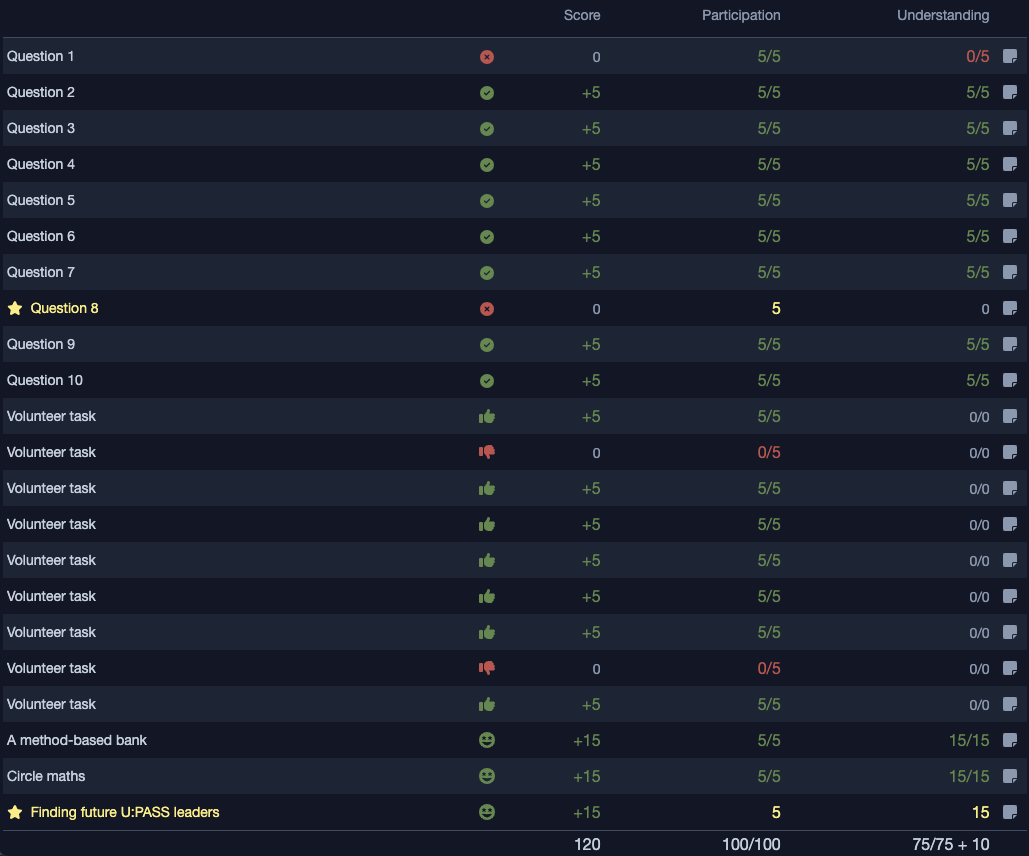The width and height of the screenshot is (1029, 856).
Task: Open the comment icon for Question 1
Action: (x=1009, y=57)
